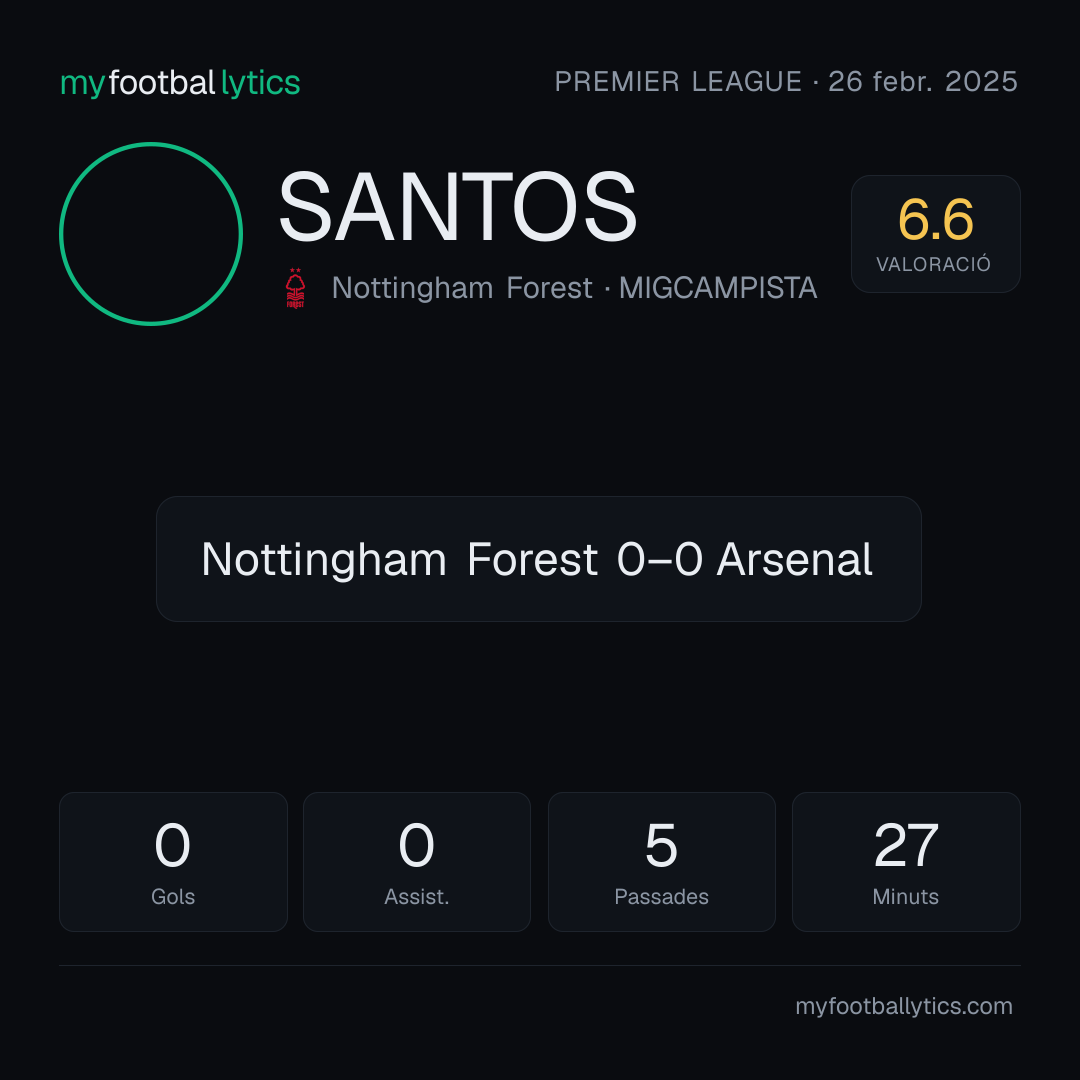Click the 26 febr. 2025 date text
1080x1080 pixels.
(923, 81)
